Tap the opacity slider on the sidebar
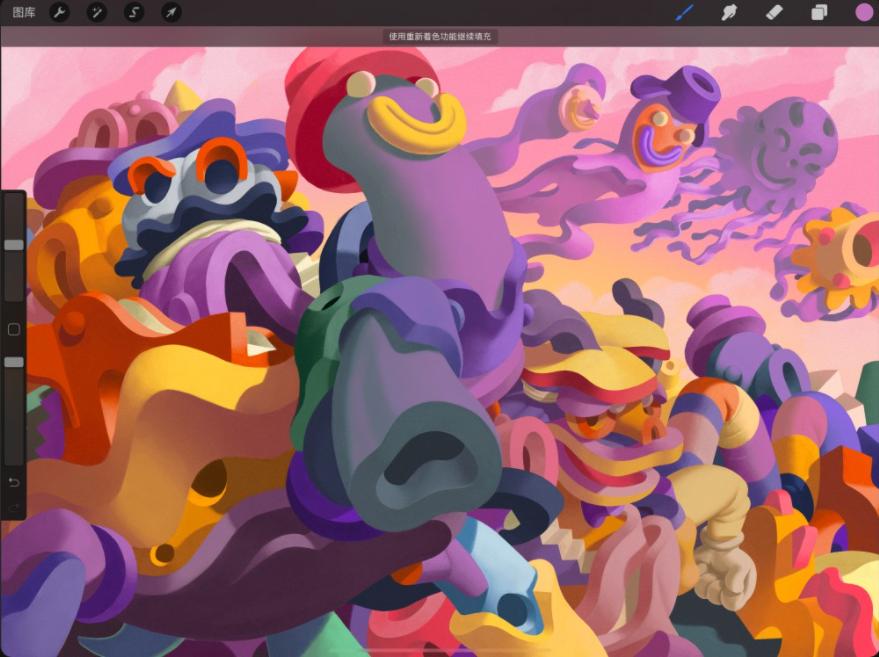 (x=12, y=360)
